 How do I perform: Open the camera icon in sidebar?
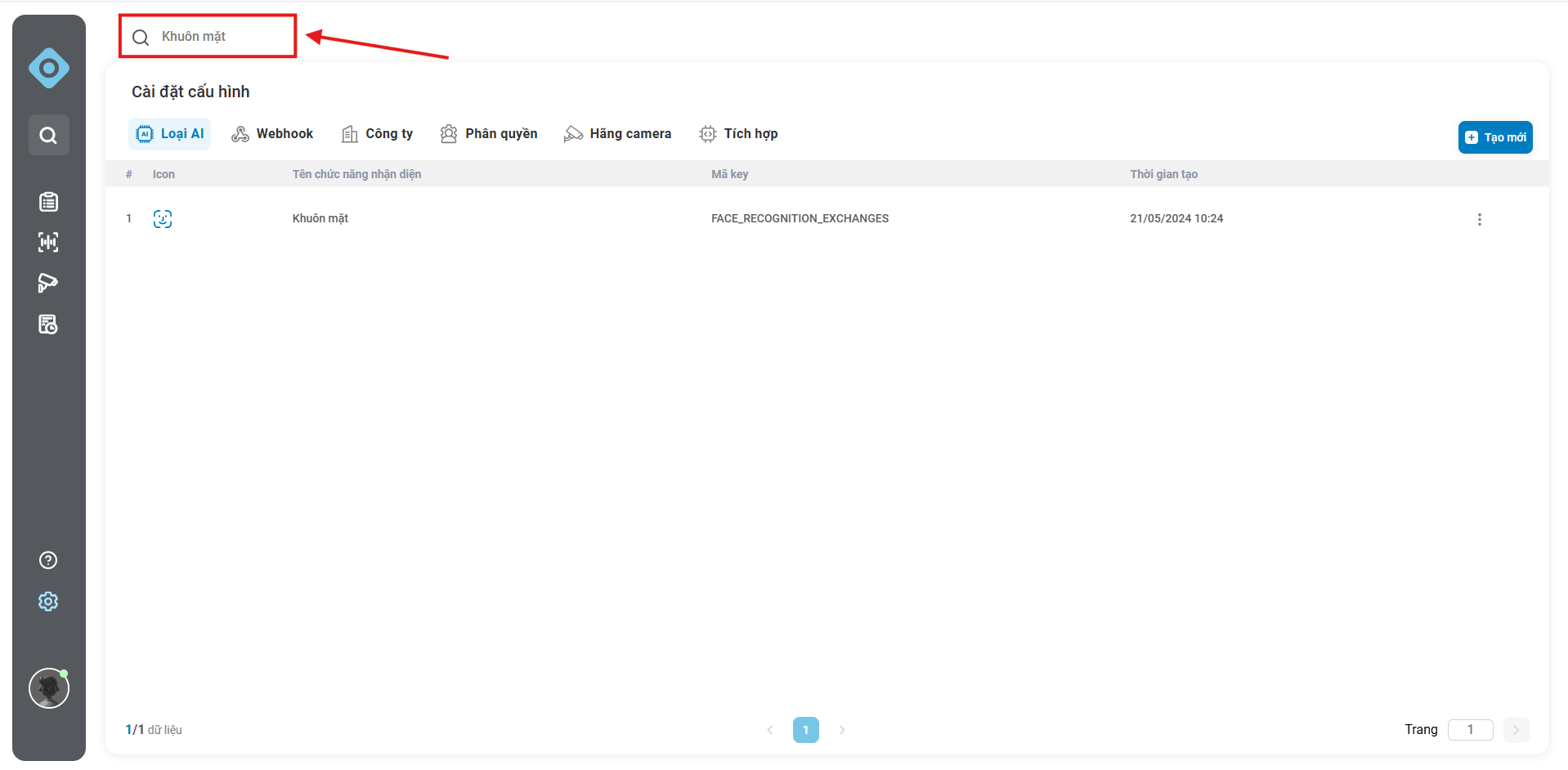[x=48, y=283]
